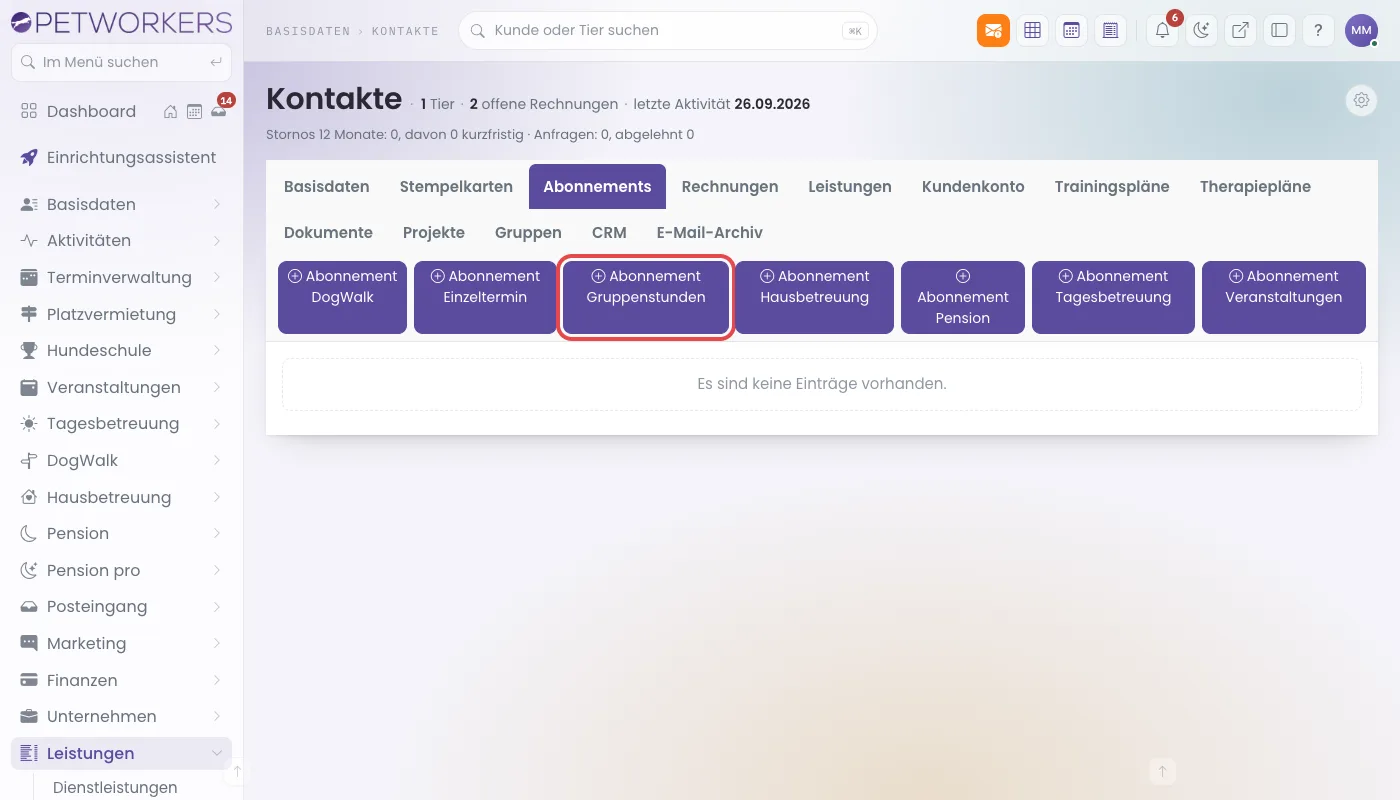Add Abonnement Veranstaltungen
Image resolution: width=1400 pixels, height=800 pixels.
[1283, 297]
